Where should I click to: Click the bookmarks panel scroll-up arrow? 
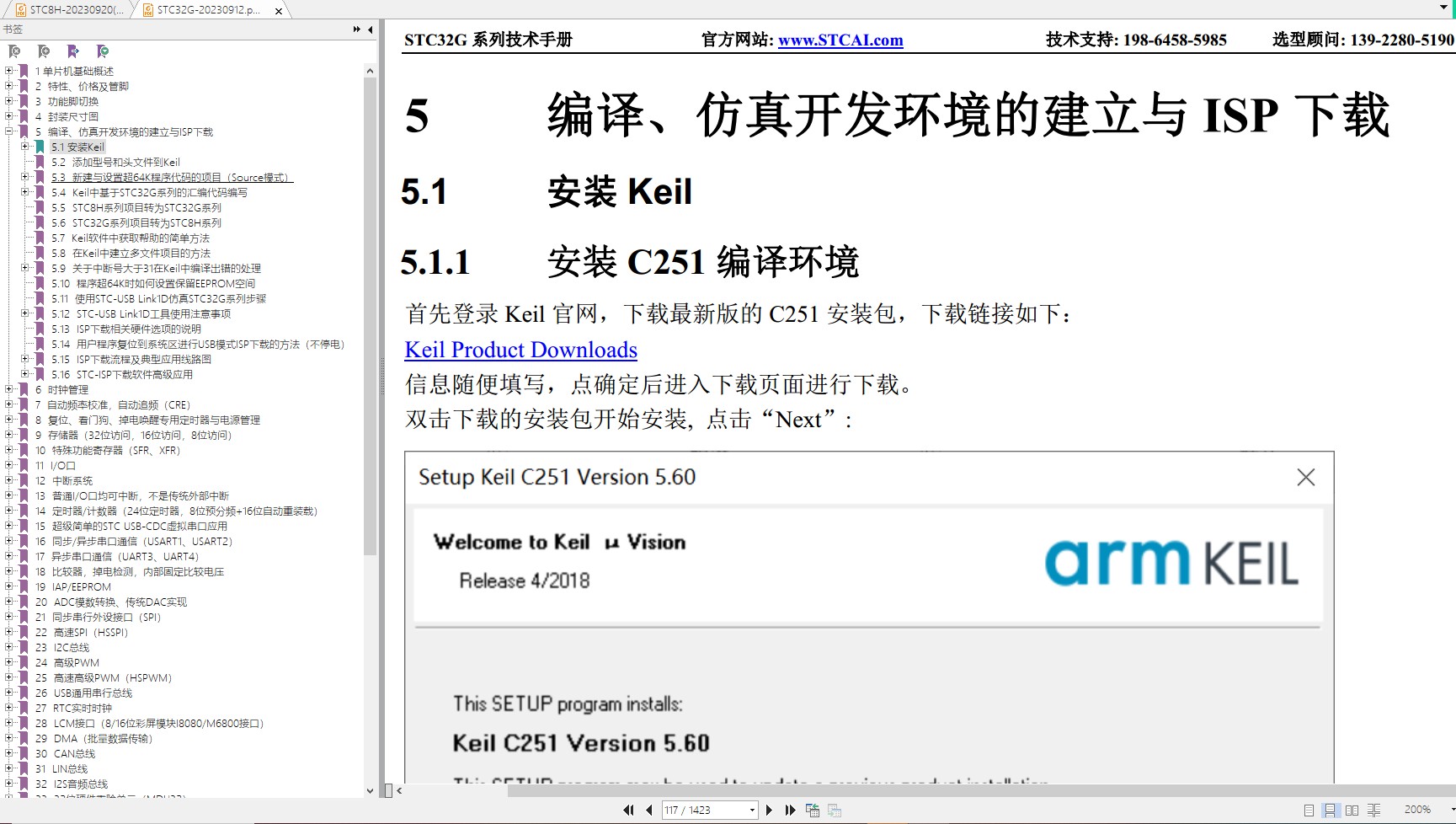[x=370, y=71]
